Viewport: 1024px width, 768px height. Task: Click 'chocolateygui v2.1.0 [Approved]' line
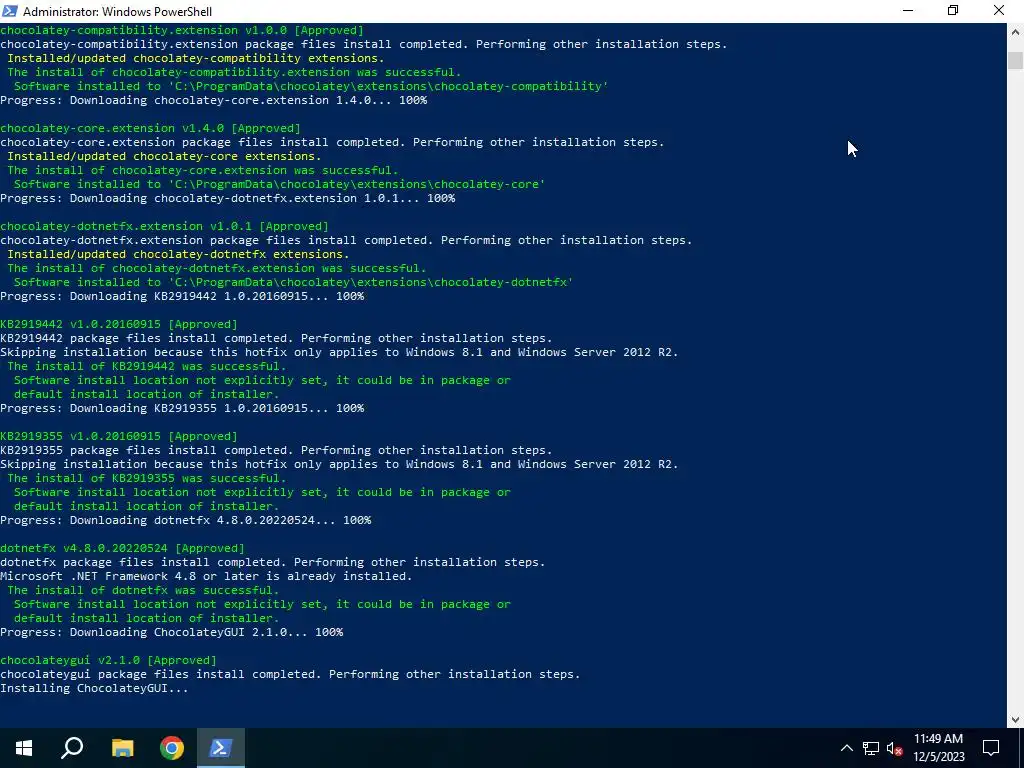[x=108, y=660]
